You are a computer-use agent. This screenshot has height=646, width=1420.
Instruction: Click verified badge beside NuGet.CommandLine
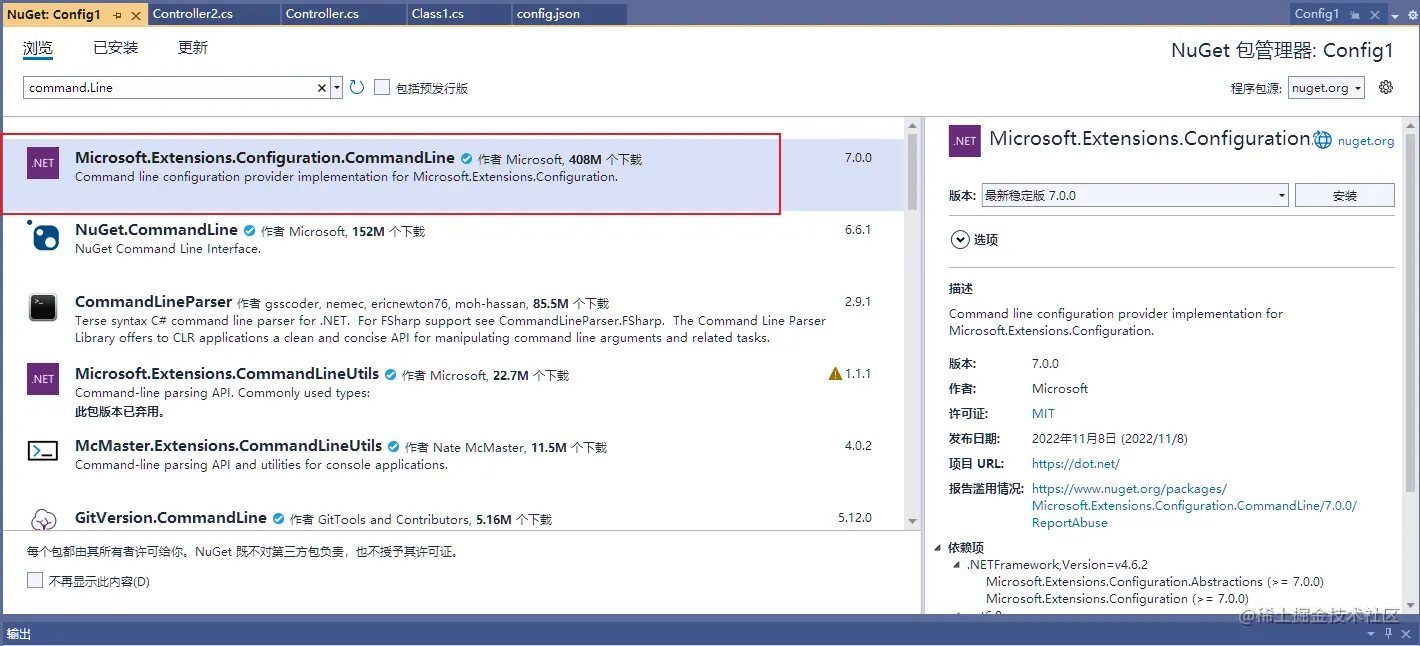point(249,230)
